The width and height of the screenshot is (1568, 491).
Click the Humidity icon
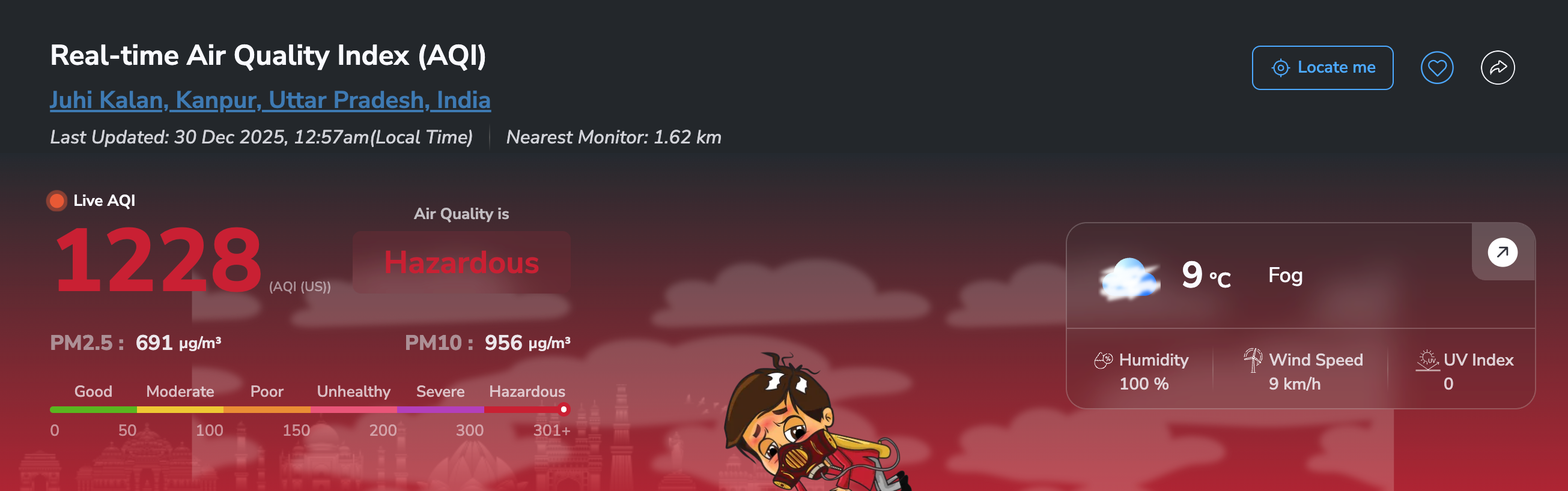click(1103, 360)
